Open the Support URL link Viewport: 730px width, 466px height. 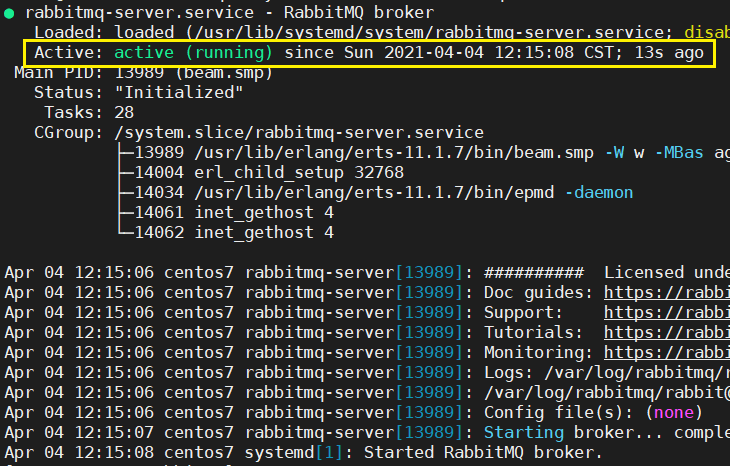click(x=666, y=313)
